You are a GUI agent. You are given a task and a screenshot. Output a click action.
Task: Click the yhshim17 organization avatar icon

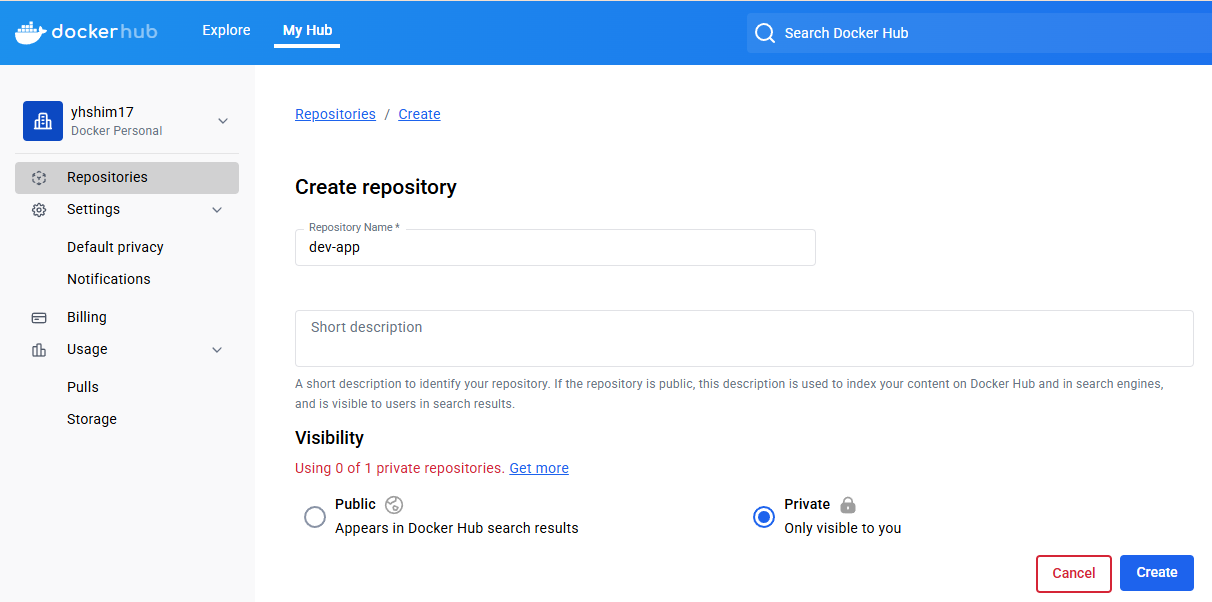coord(43,121)
